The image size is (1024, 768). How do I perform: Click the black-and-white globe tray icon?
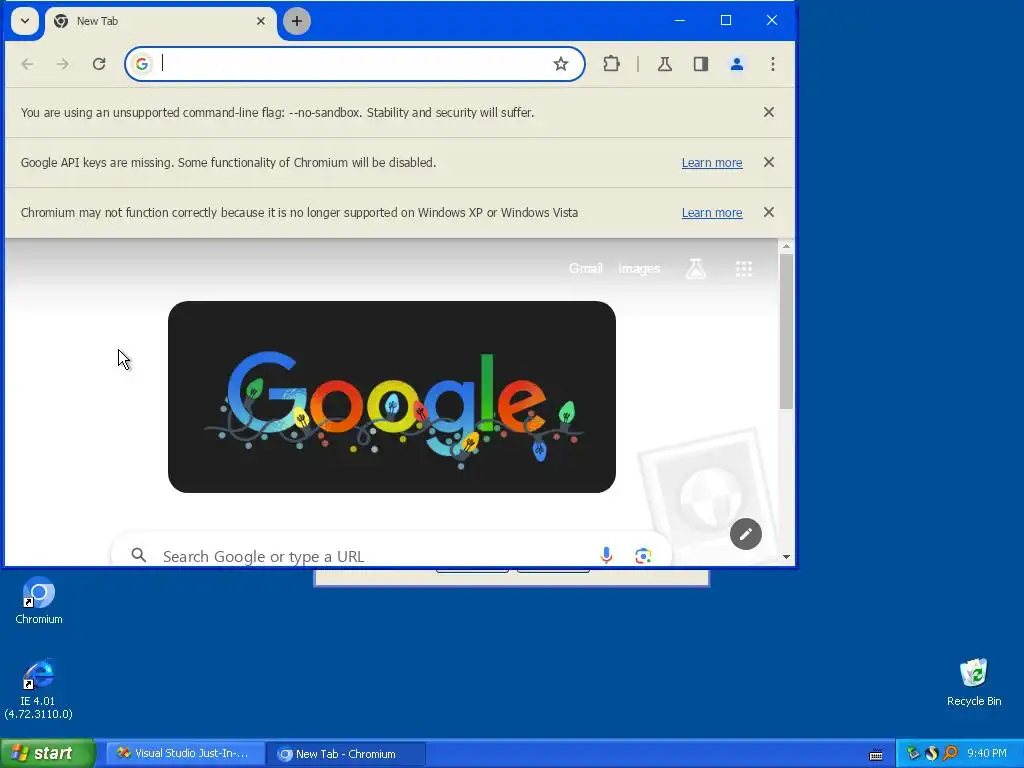click(931, 754)
